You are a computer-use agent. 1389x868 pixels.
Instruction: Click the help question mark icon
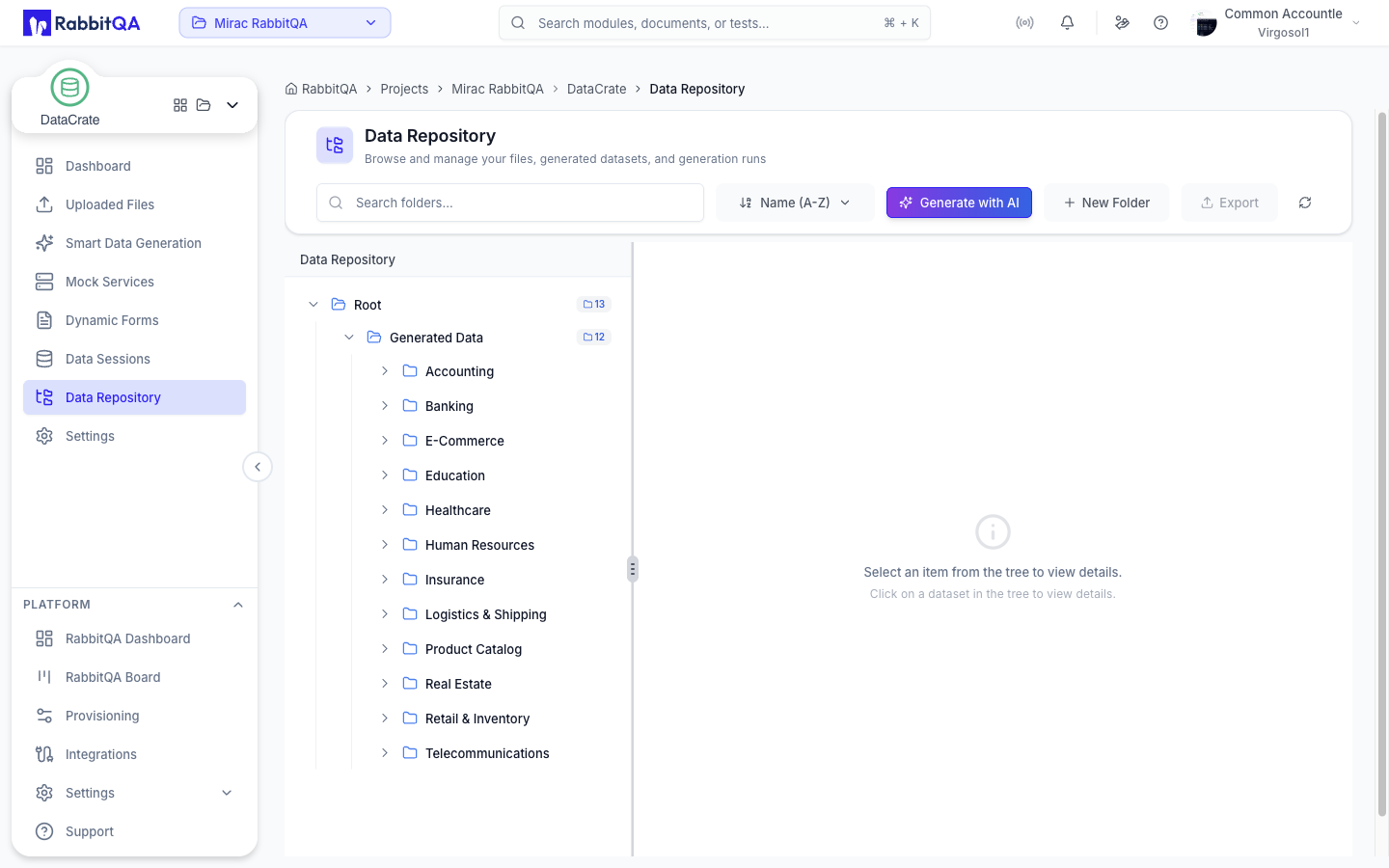1160,23
